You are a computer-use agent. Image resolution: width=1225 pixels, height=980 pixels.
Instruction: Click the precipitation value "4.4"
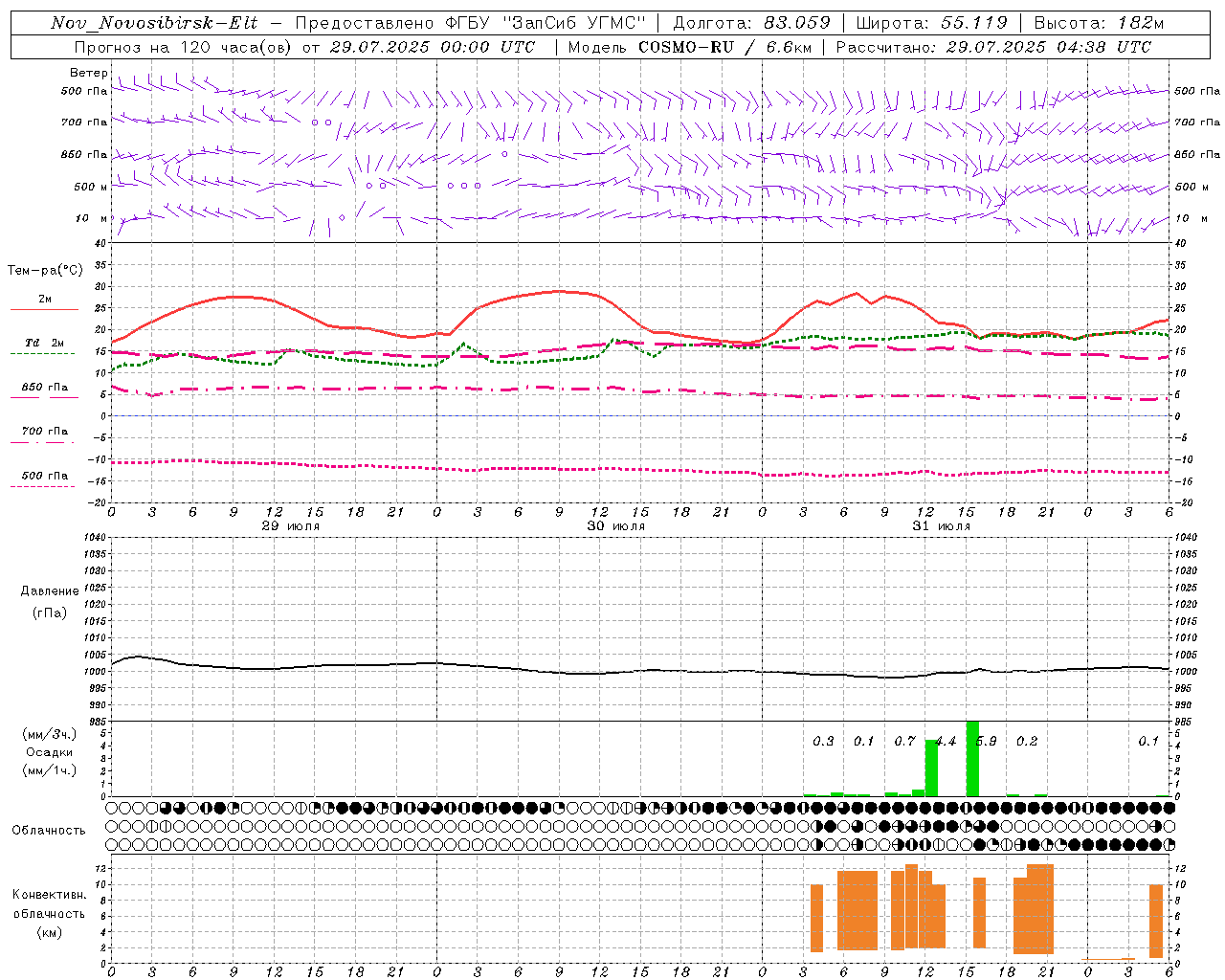pos(946,742)
